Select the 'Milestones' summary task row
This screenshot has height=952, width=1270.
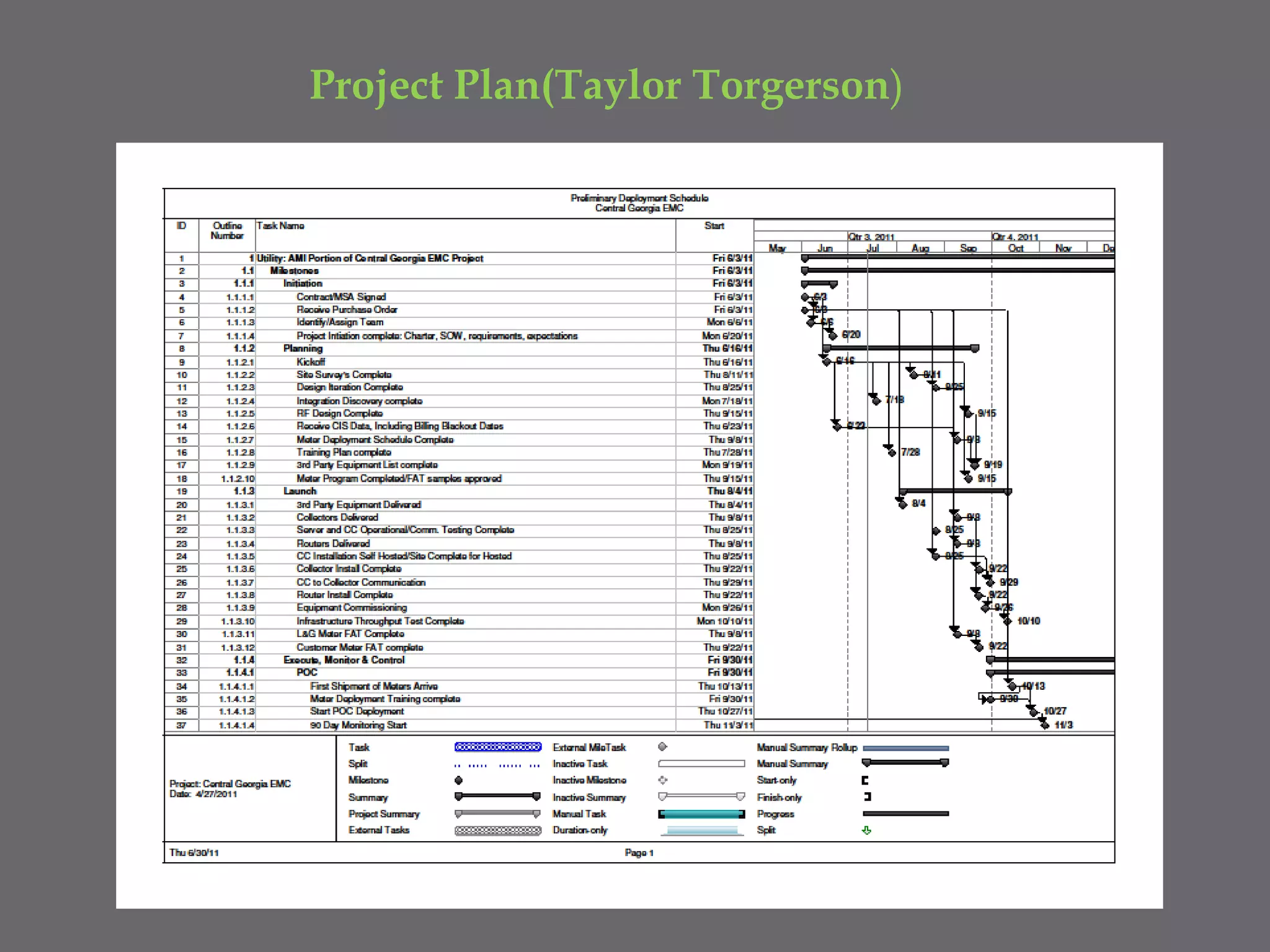click(x=459, y=271)
